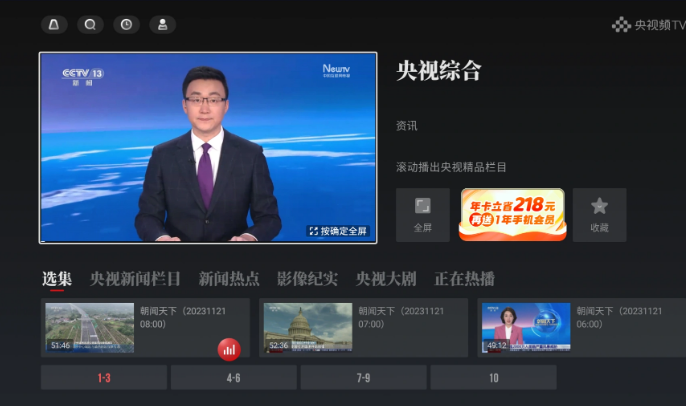Click the live video preview player
Screen dimensions: 686x406
pyautogui.click(x=208, y=148)
